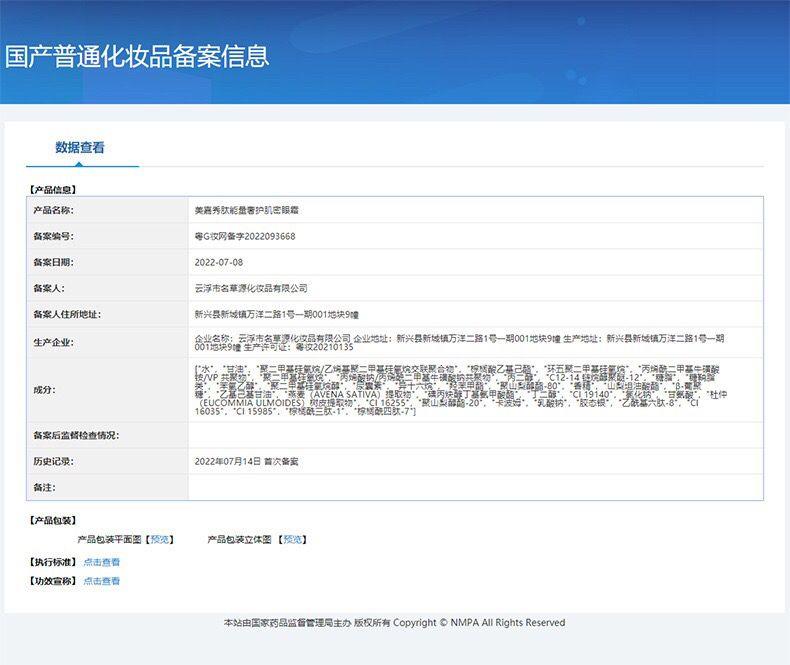This screenshot has width=790, height=665.
Task: Click the 备案人 label cell
Action: pos(107,288)
